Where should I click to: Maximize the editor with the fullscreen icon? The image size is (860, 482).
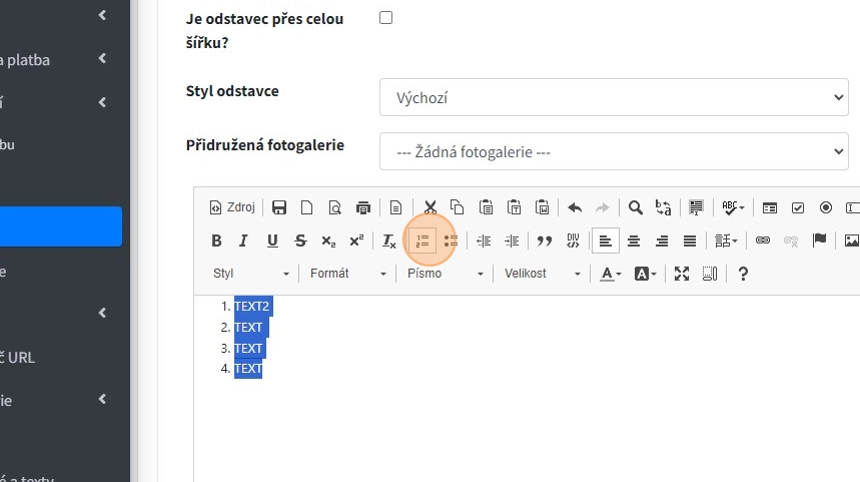682,274
